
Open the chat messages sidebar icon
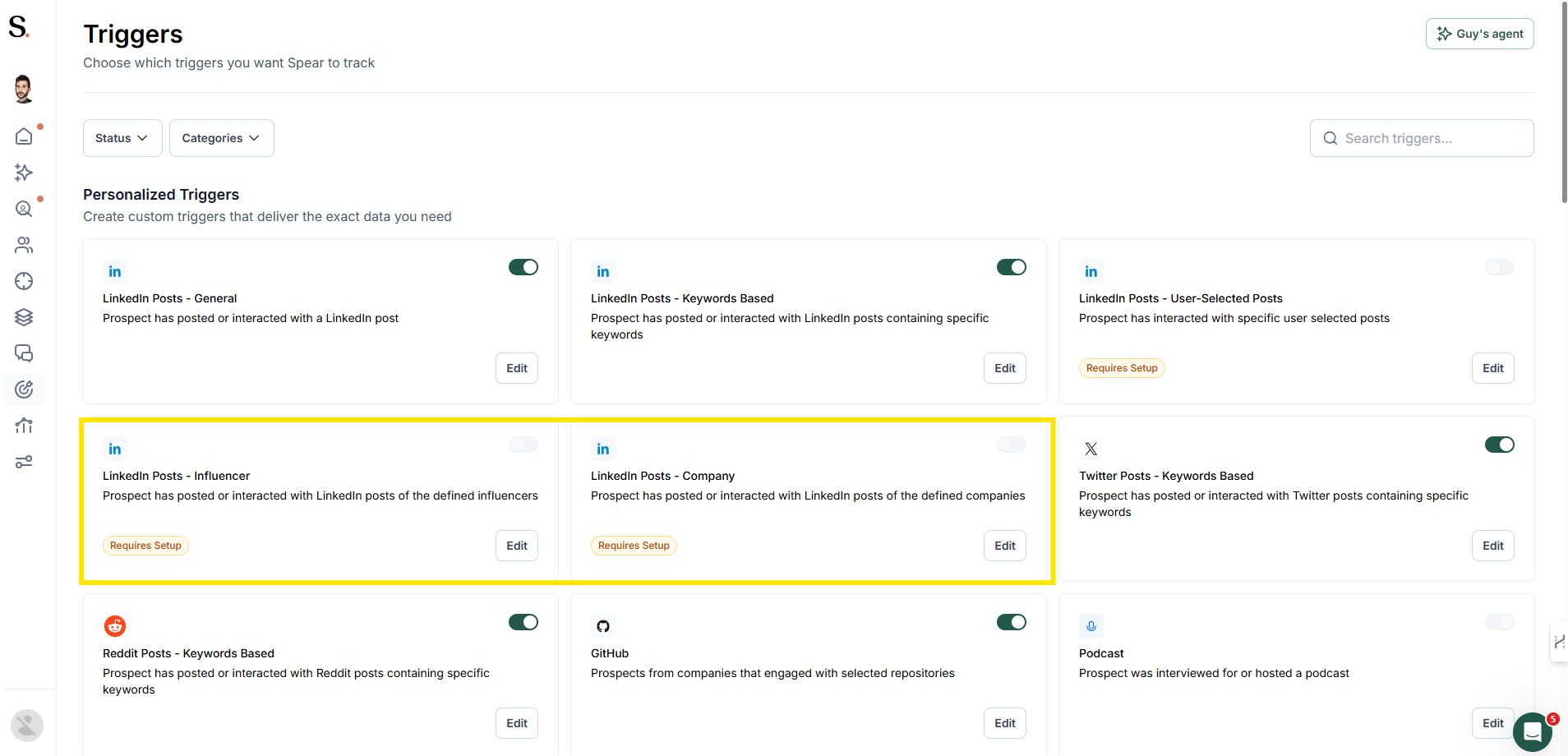click(x=24, y=353)
